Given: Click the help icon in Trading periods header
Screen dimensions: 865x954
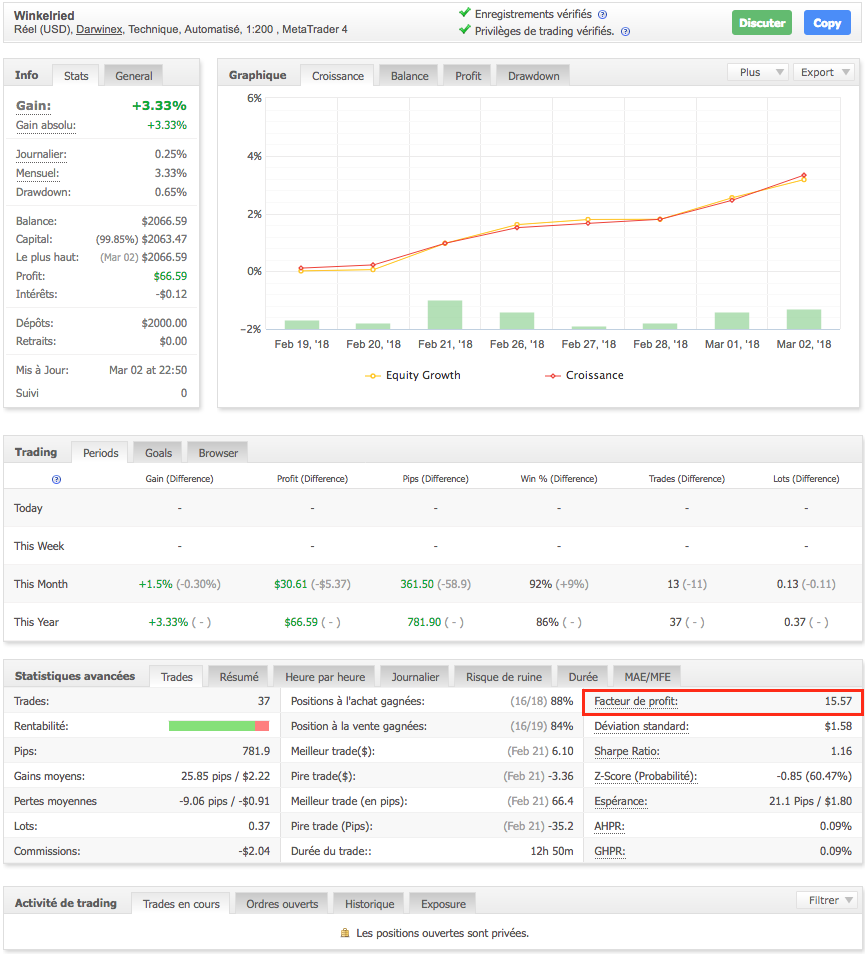Looking at the screenshot, I should point(57,479).
